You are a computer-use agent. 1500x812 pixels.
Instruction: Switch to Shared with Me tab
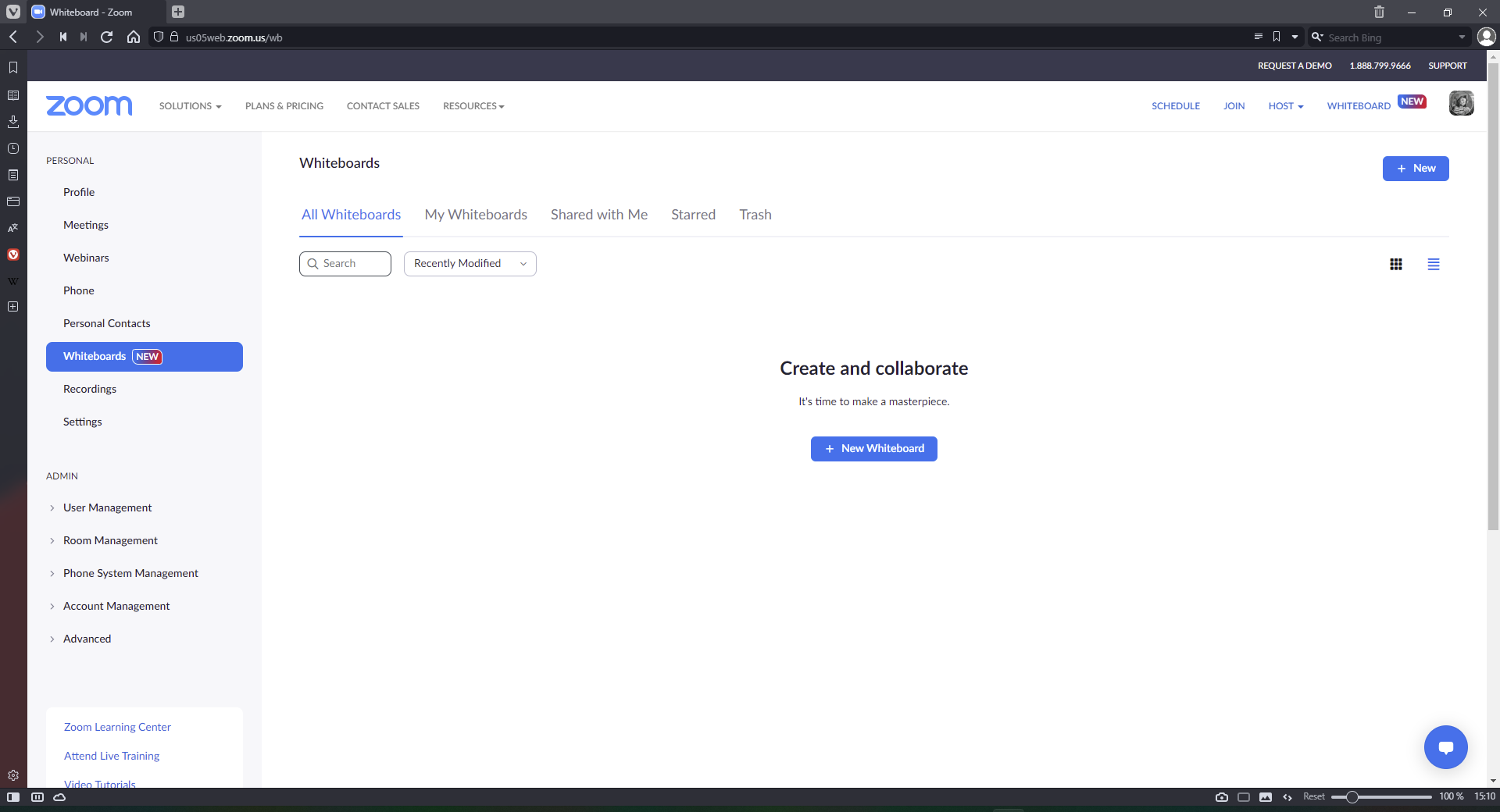pos(599,215)
